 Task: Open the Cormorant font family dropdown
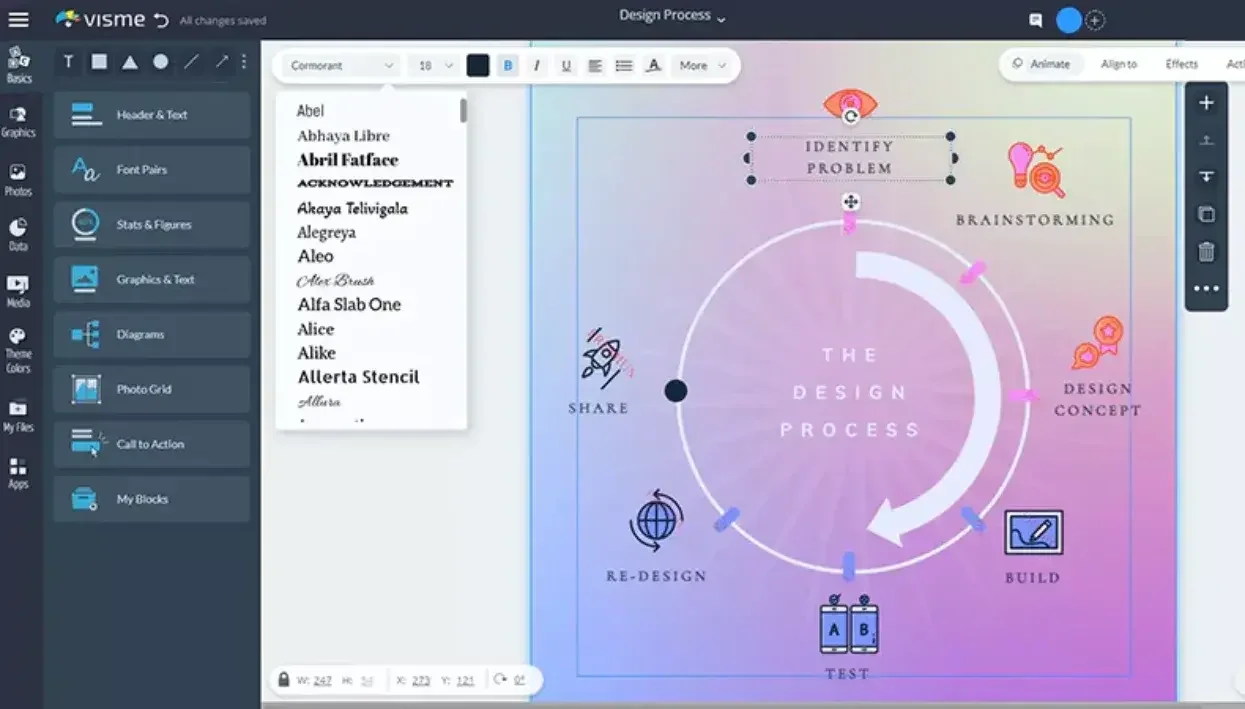click(341, 66)
